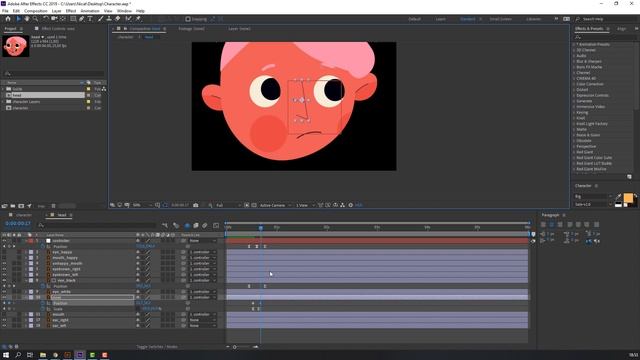640x360 pixels.
Task: Toggle visibility of the mouth_happy layer
Action: (x=4, y=258)
